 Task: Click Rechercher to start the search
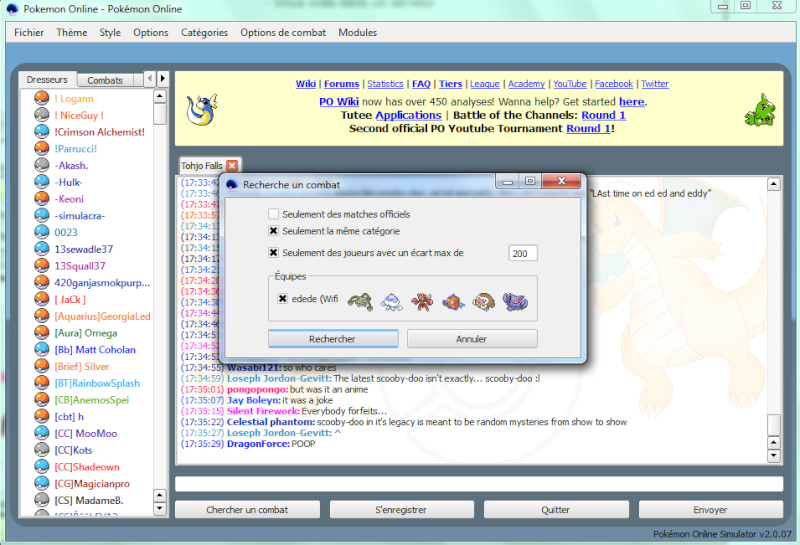click(x=333, y=339)
